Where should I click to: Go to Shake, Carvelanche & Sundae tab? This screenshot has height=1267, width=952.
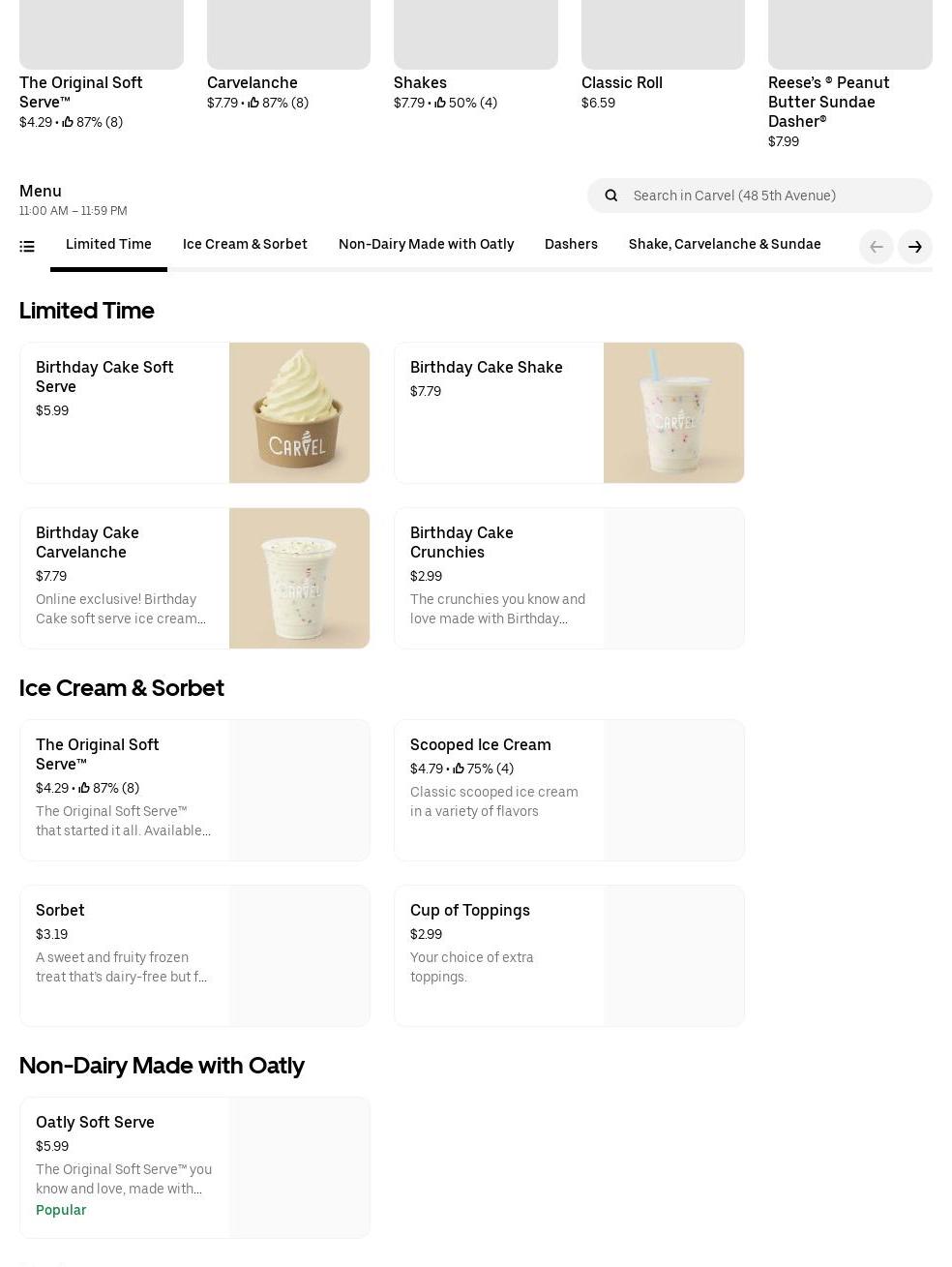tap(725, 245)
